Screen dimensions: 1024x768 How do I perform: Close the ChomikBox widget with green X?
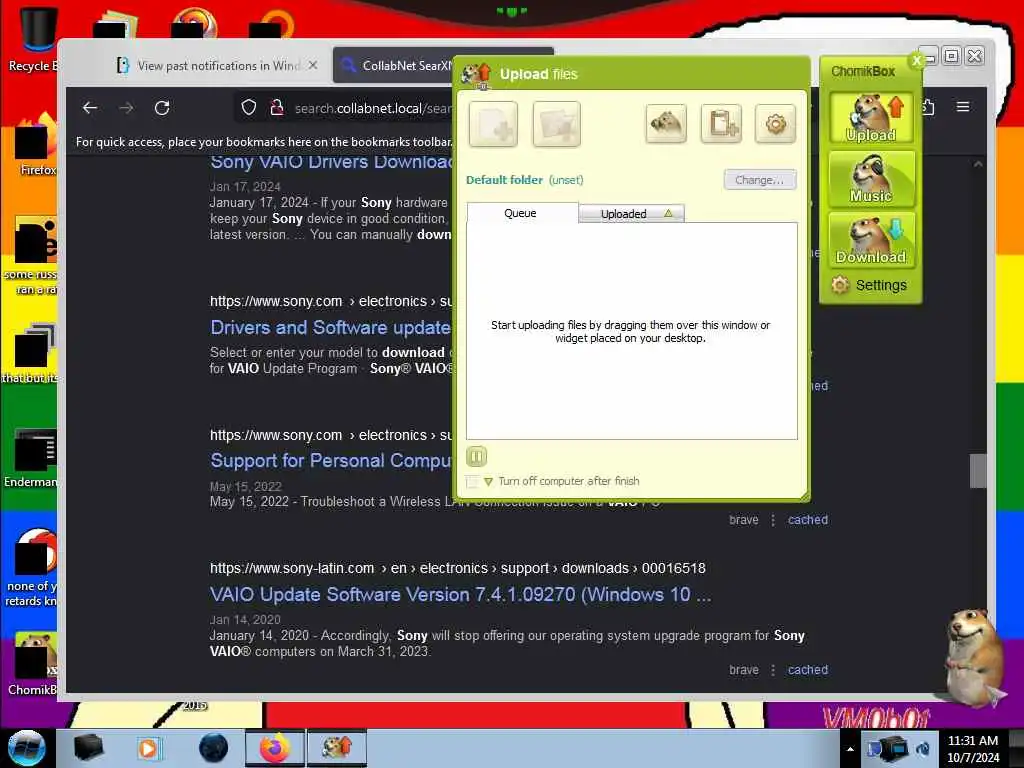917,60
